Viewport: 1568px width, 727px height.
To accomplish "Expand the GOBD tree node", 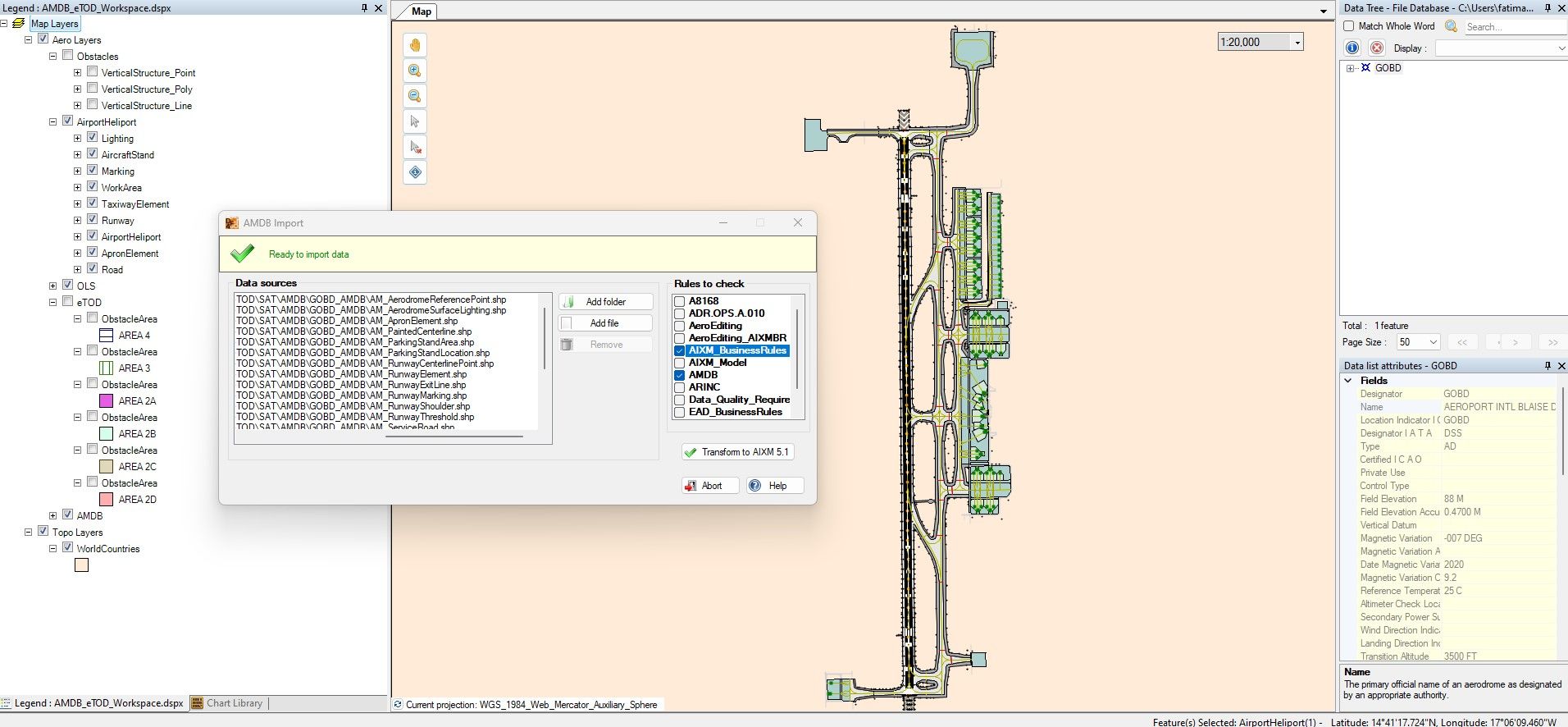I will tap(1350, 68).
